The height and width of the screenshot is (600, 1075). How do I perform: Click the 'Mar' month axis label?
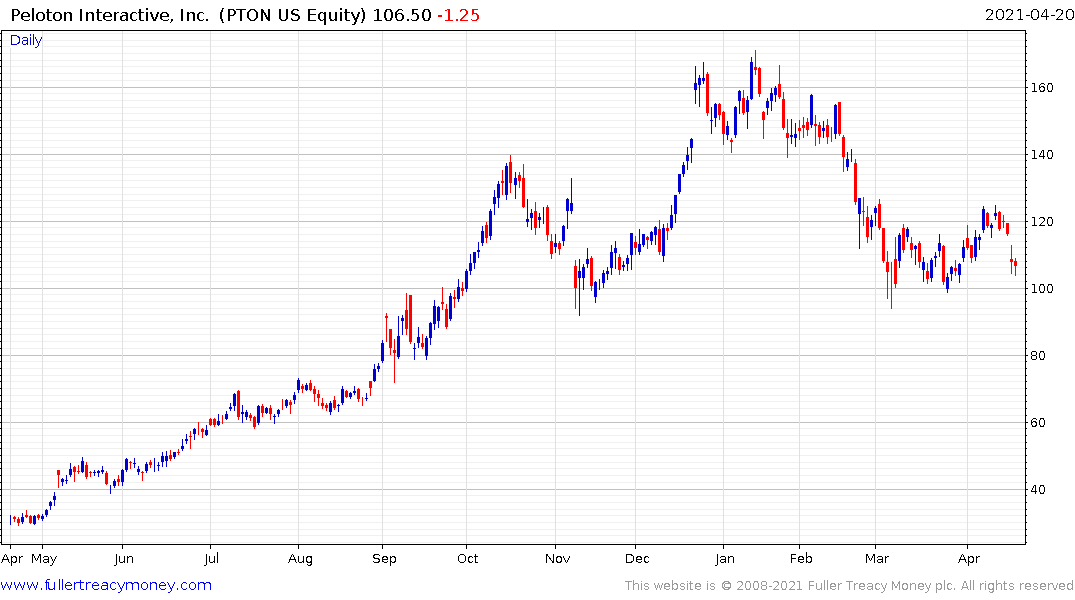point(877,559)
